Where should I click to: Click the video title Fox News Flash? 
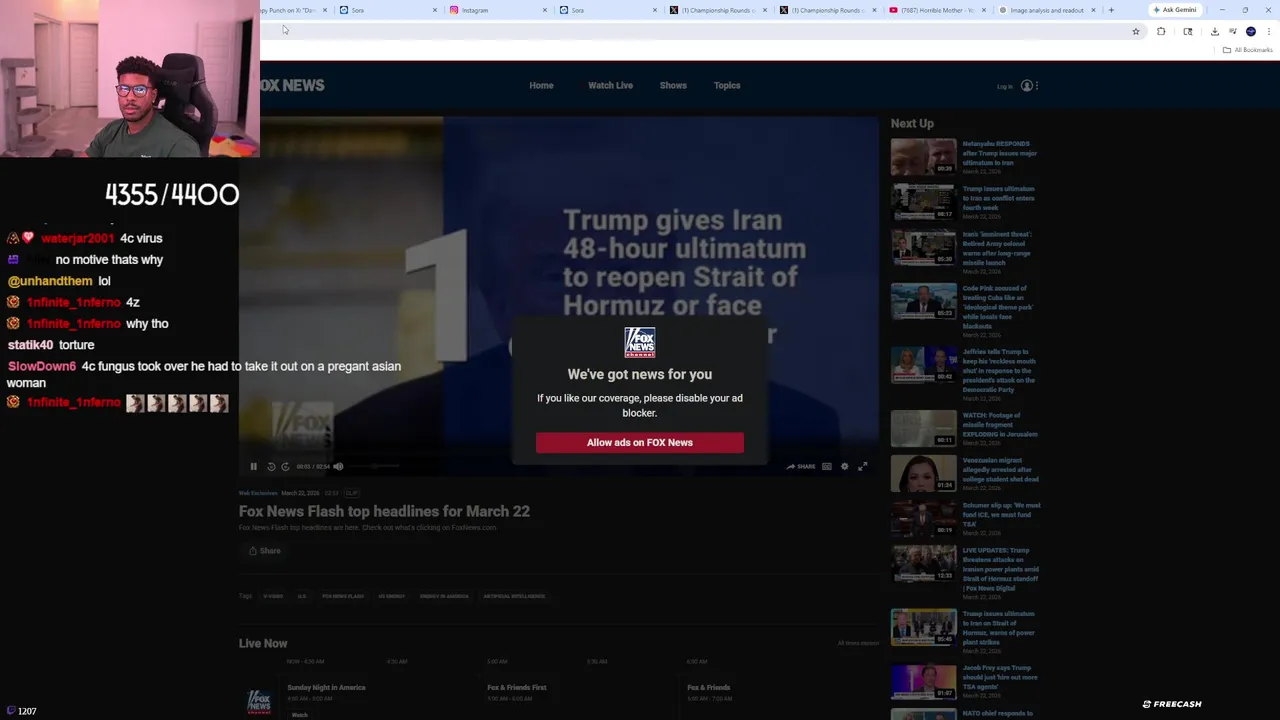(x=384, y=511)
